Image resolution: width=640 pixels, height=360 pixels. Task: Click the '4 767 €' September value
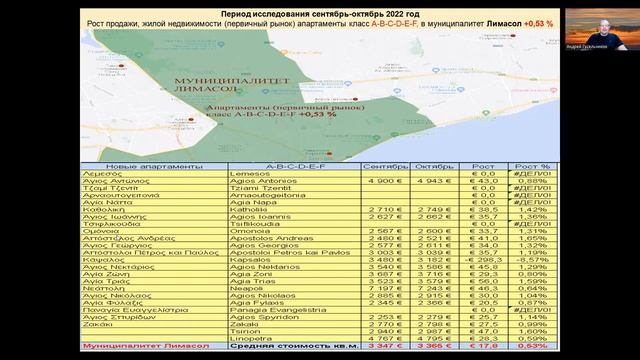(385, 339)
